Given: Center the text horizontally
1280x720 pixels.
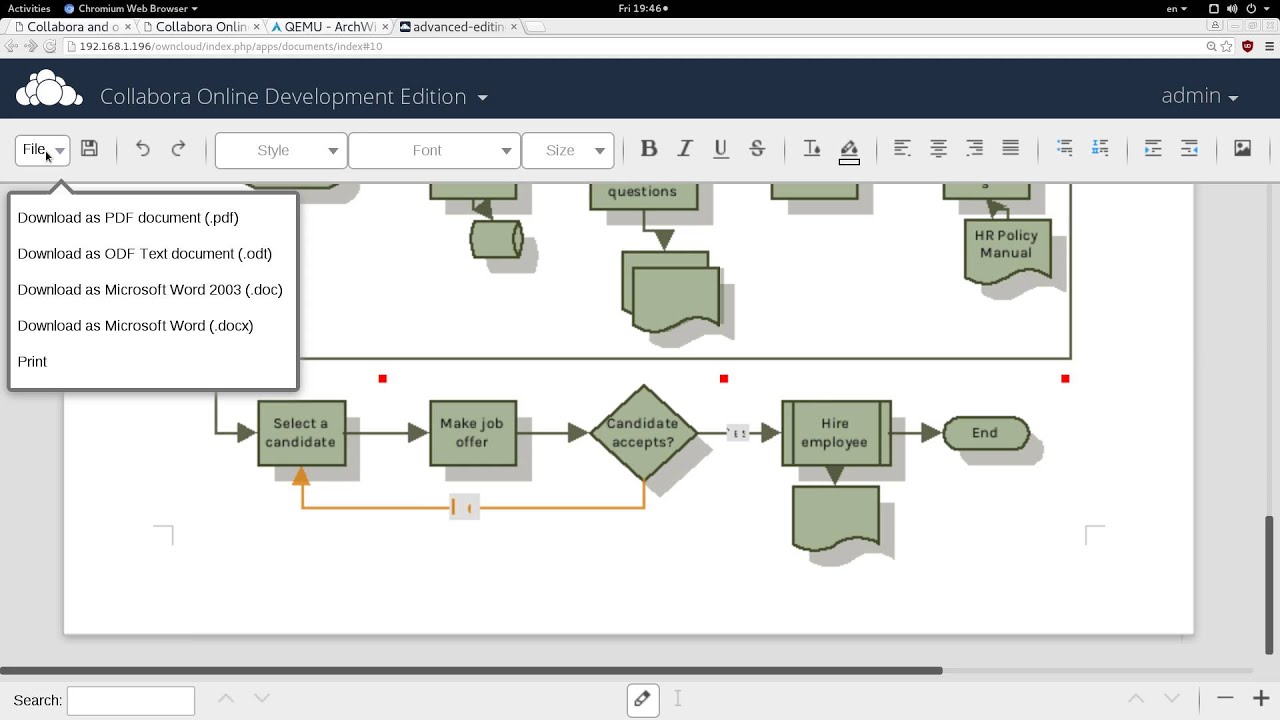Looking at the screenshot, I should (x=938, y=149).
